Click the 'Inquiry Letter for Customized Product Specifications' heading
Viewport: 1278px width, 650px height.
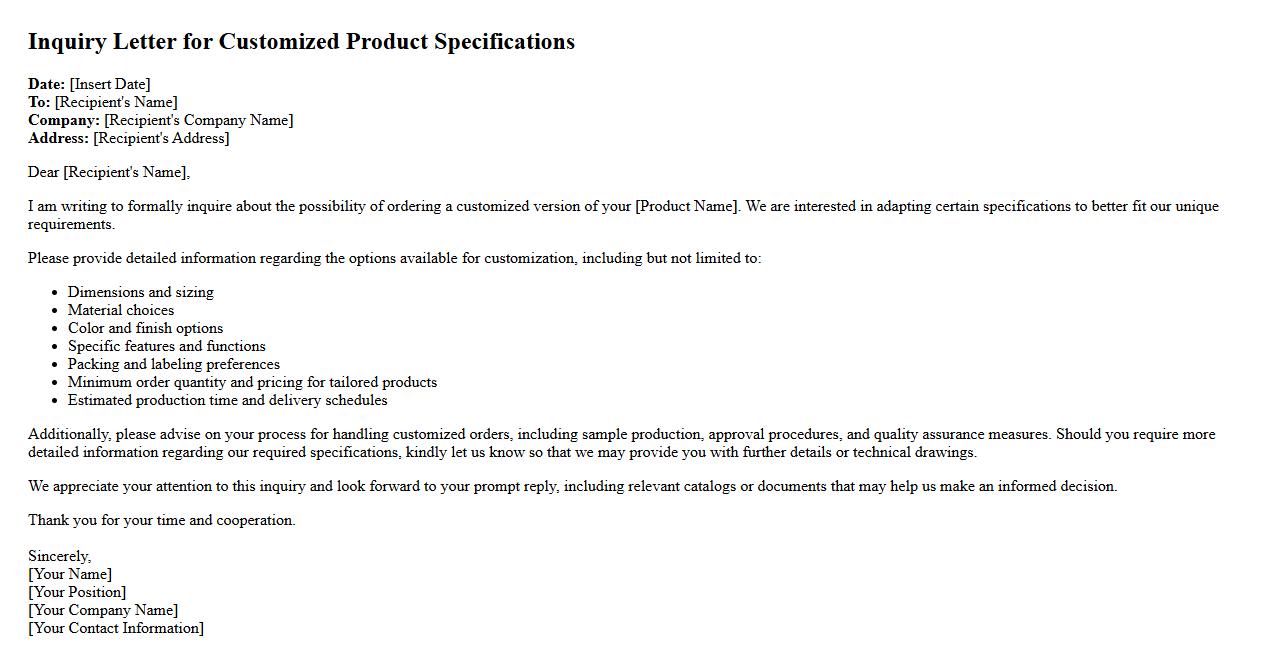point(301,42)
